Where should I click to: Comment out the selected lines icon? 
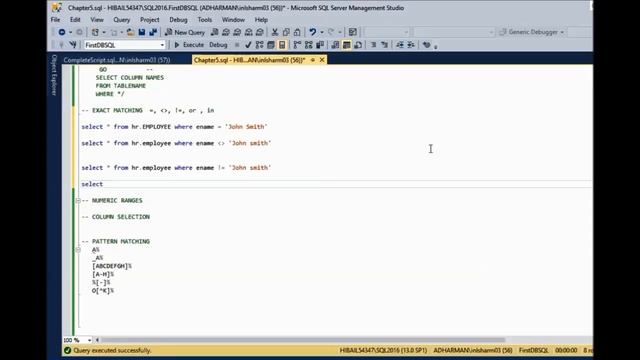pos(373,45)
